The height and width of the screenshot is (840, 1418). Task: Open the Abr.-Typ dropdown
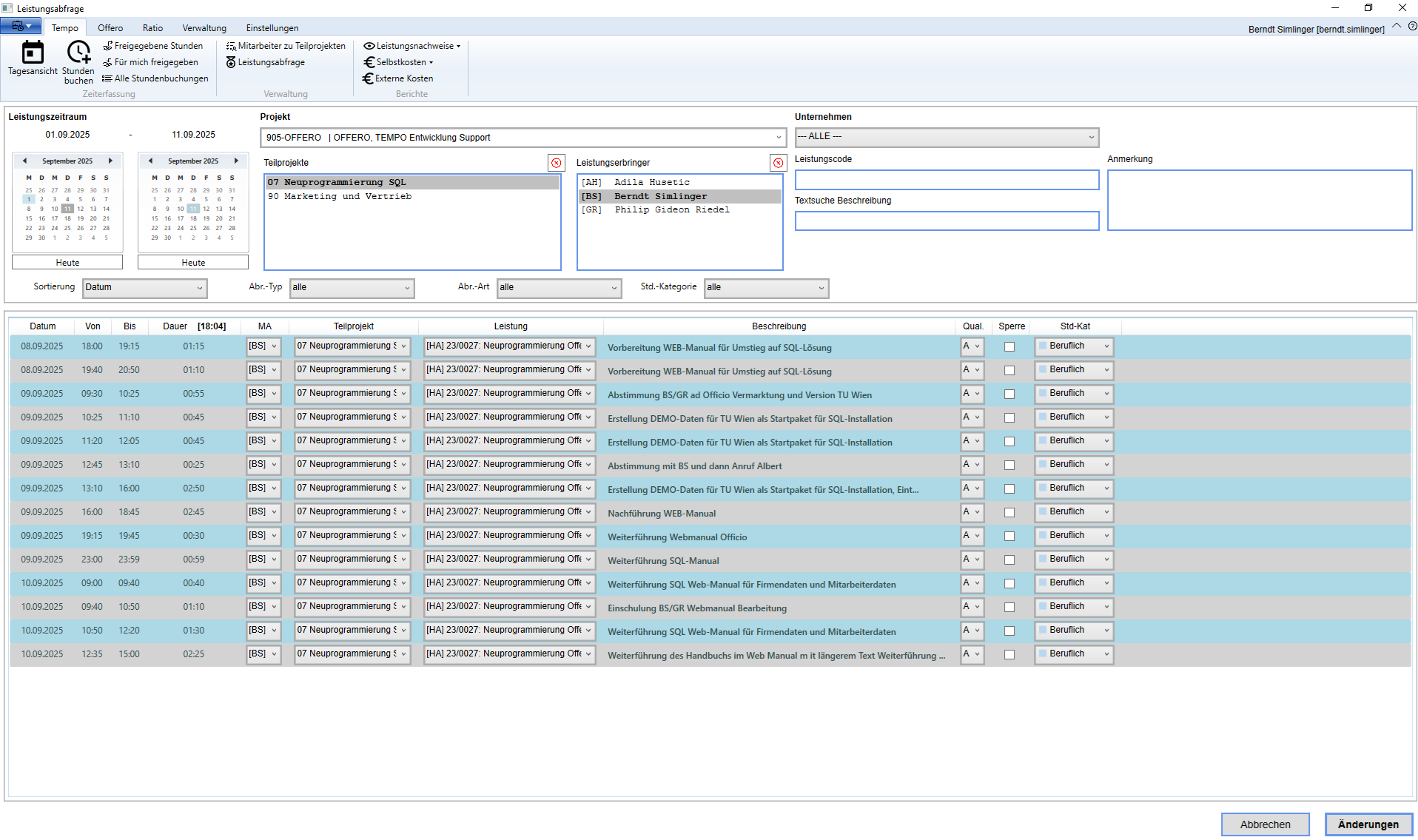pos(352,288)
